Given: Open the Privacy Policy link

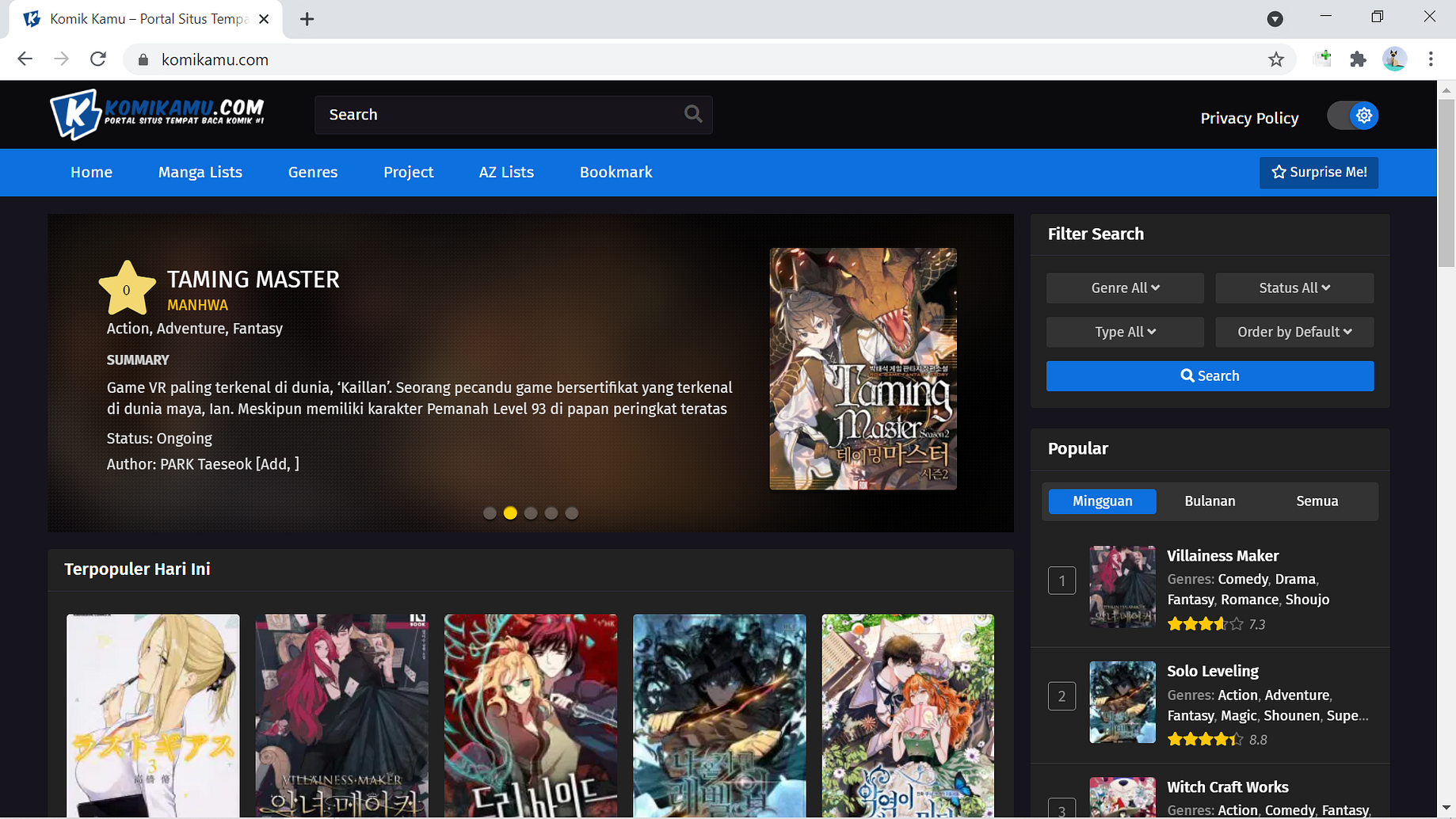Looking at the screenshot, I should click(1249, 118).
